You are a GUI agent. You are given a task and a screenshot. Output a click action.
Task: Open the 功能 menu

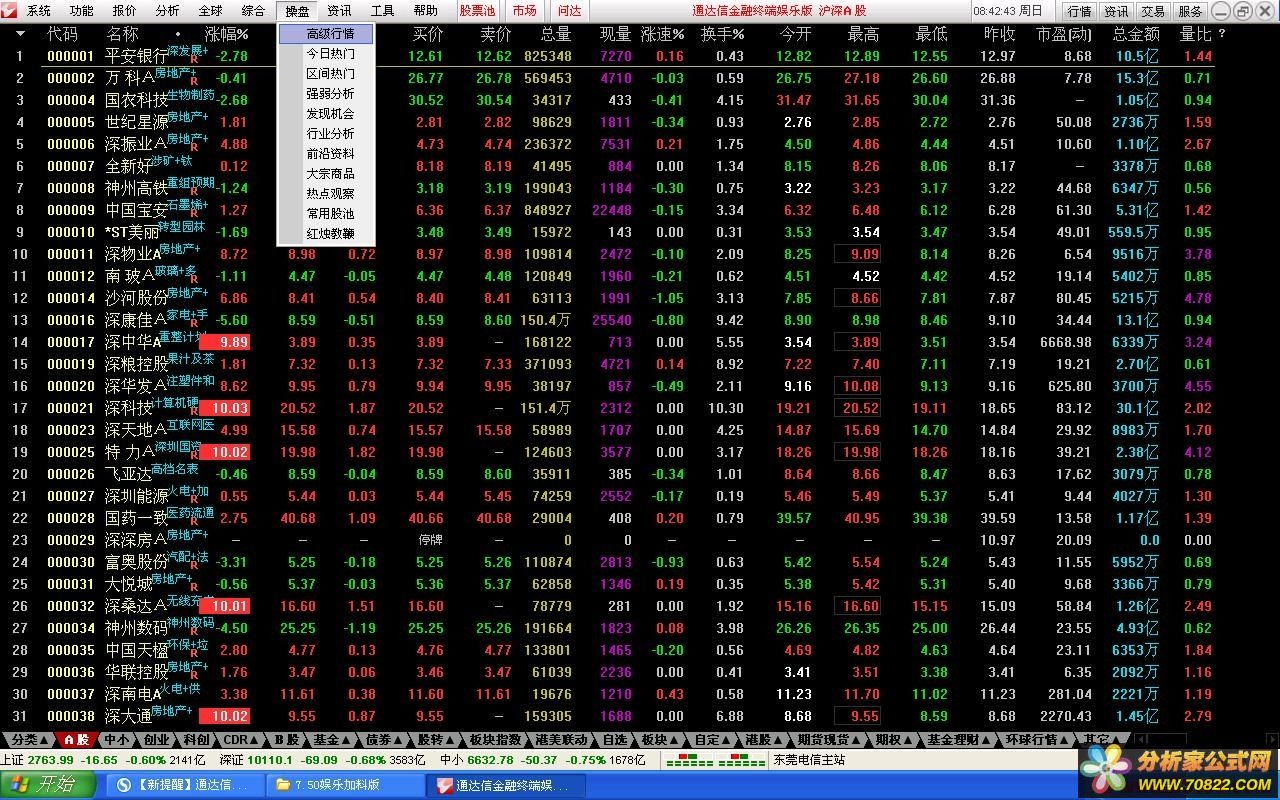82,11
